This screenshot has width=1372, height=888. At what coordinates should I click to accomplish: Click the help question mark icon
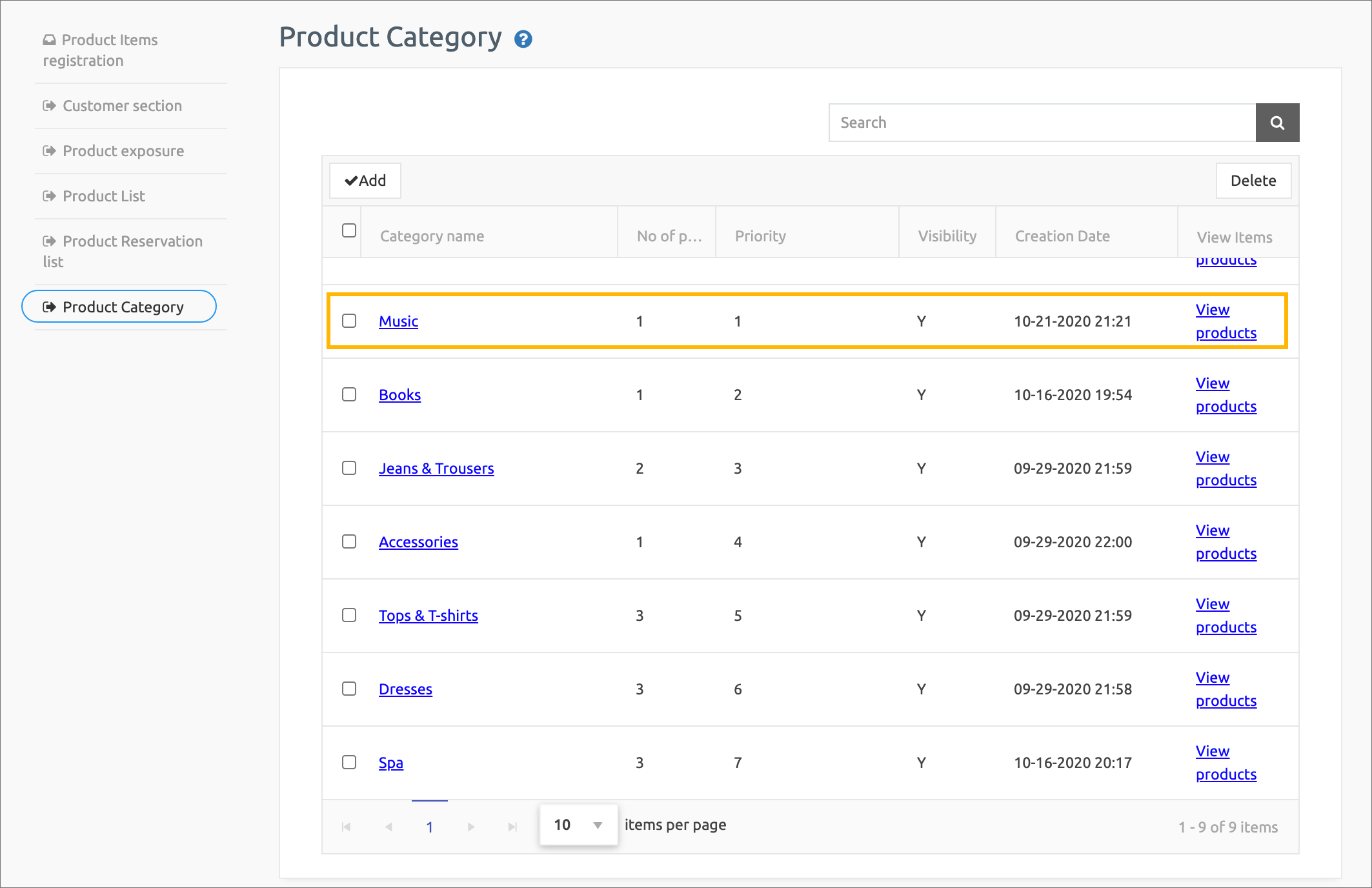coord(523,39)
